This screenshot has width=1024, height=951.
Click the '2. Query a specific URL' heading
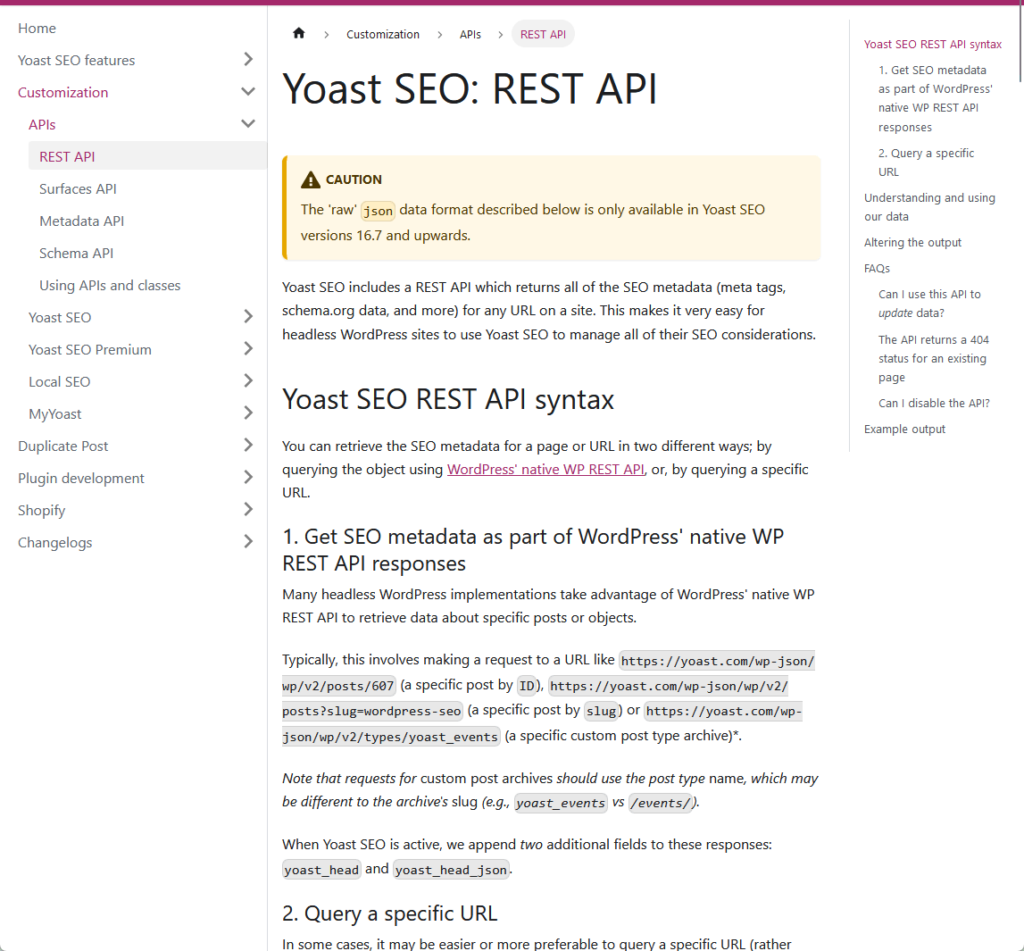389,913
